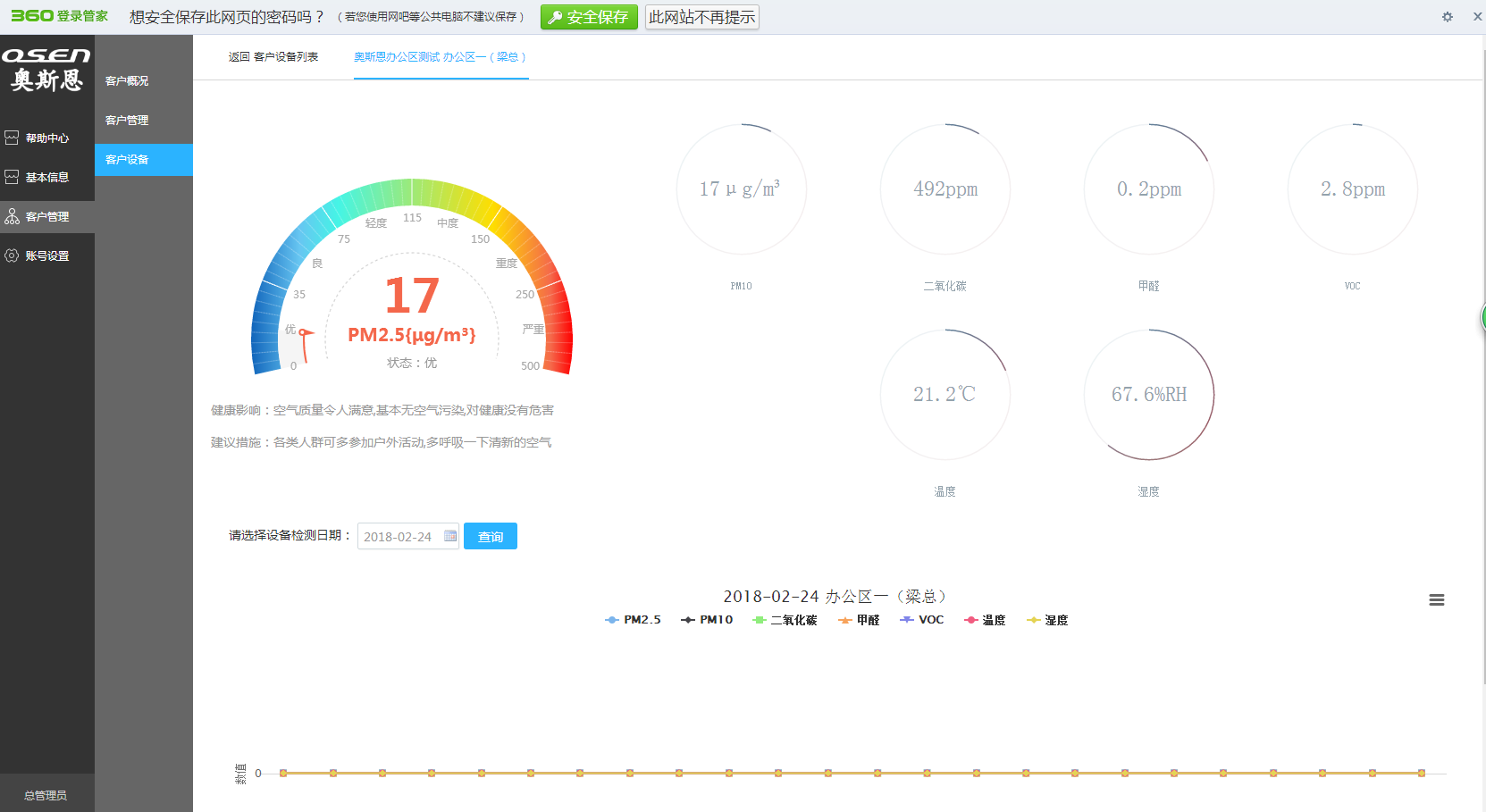Click the 帮助中心 sidebar icon

pyautogui.click(x=12, y=138)
